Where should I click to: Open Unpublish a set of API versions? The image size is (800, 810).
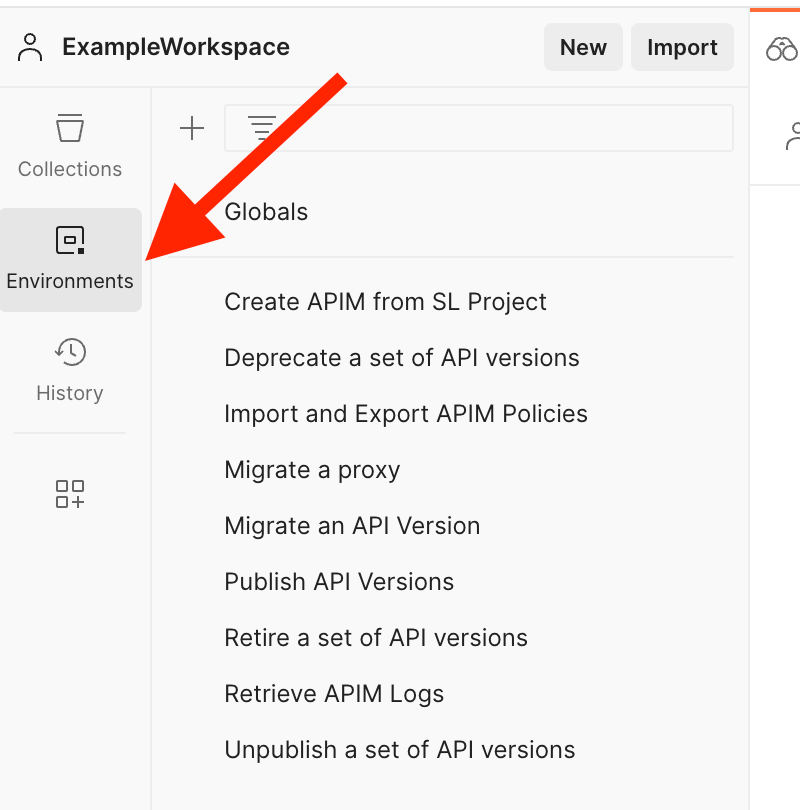pyautogui.click(x=399, y=750)
